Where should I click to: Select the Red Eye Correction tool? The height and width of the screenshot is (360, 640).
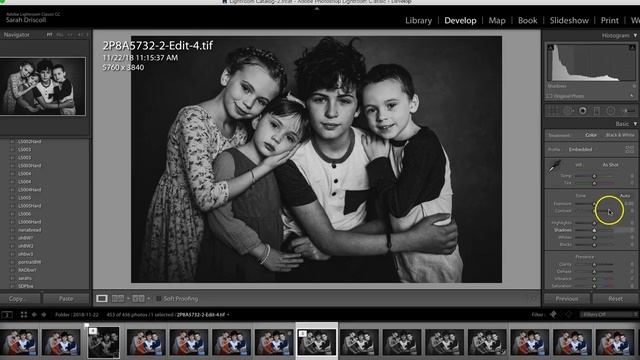click(582, 111)
